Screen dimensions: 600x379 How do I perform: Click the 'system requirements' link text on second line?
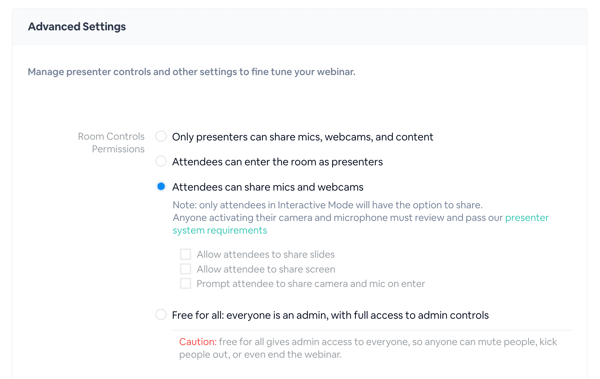point(220,230)
